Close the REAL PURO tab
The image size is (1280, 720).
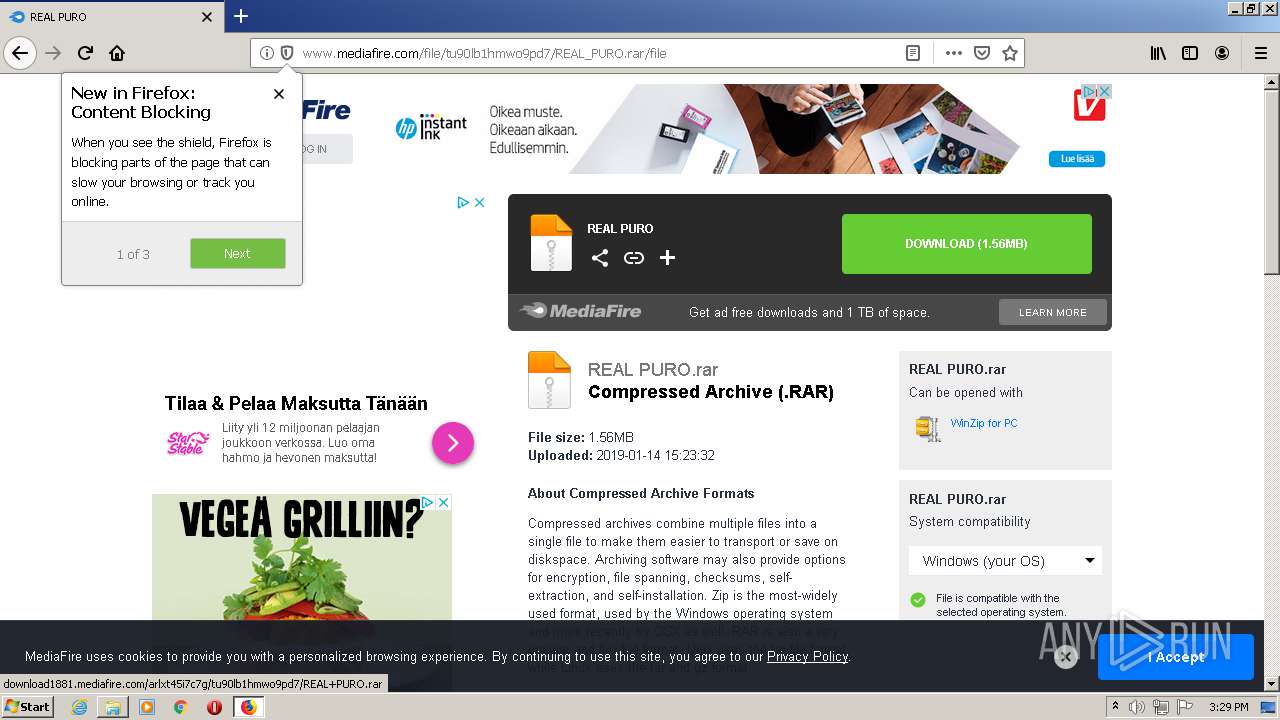coord(207,17)
